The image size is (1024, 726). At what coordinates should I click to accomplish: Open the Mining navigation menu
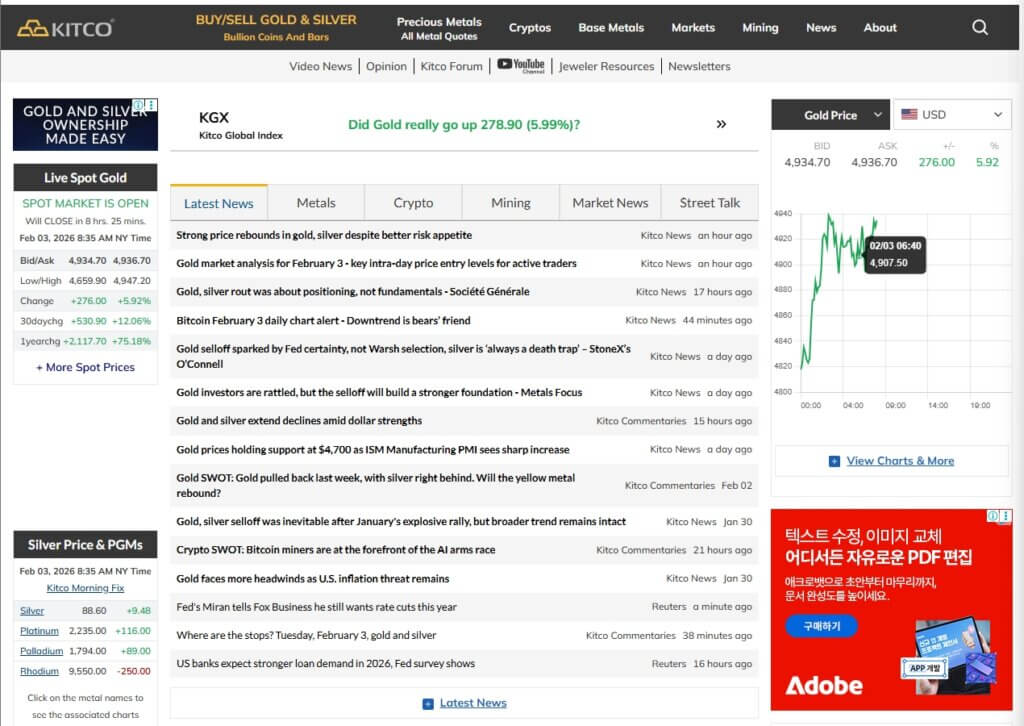[x=760, y=28]
